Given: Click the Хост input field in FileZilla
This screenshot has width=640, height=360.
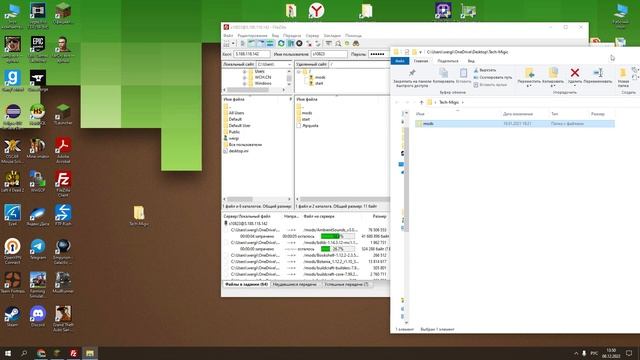Looking at the screenshot, I should pos(252,54).
